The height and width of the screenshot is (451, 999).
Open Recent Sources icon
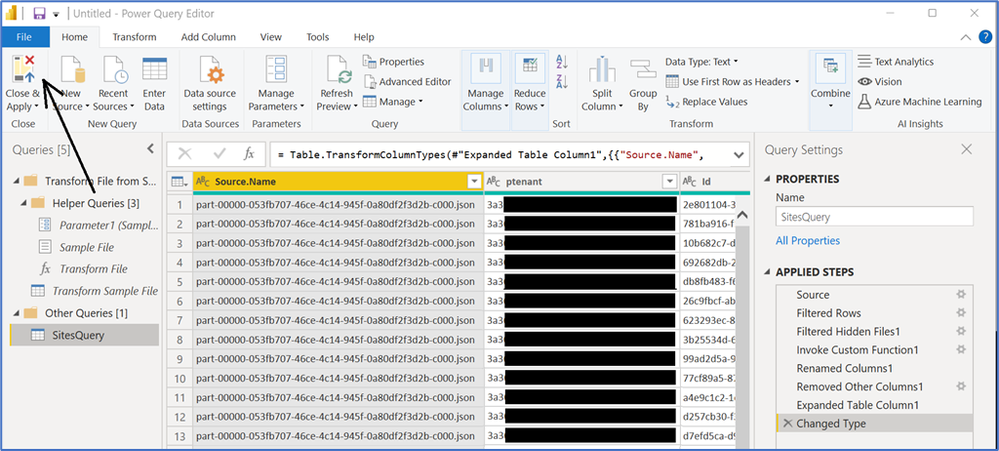coord(115,69)
